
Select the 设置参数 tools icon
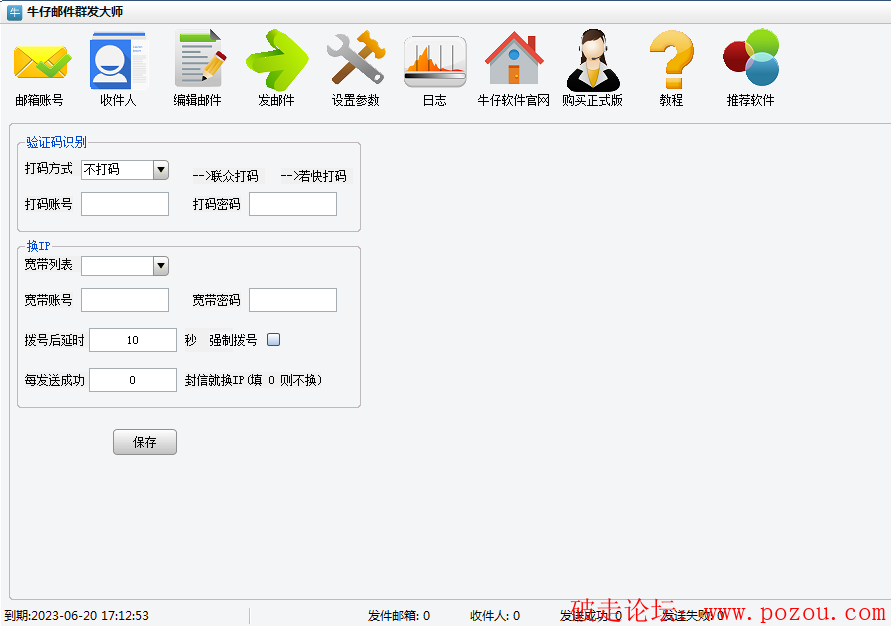[355, 62]
